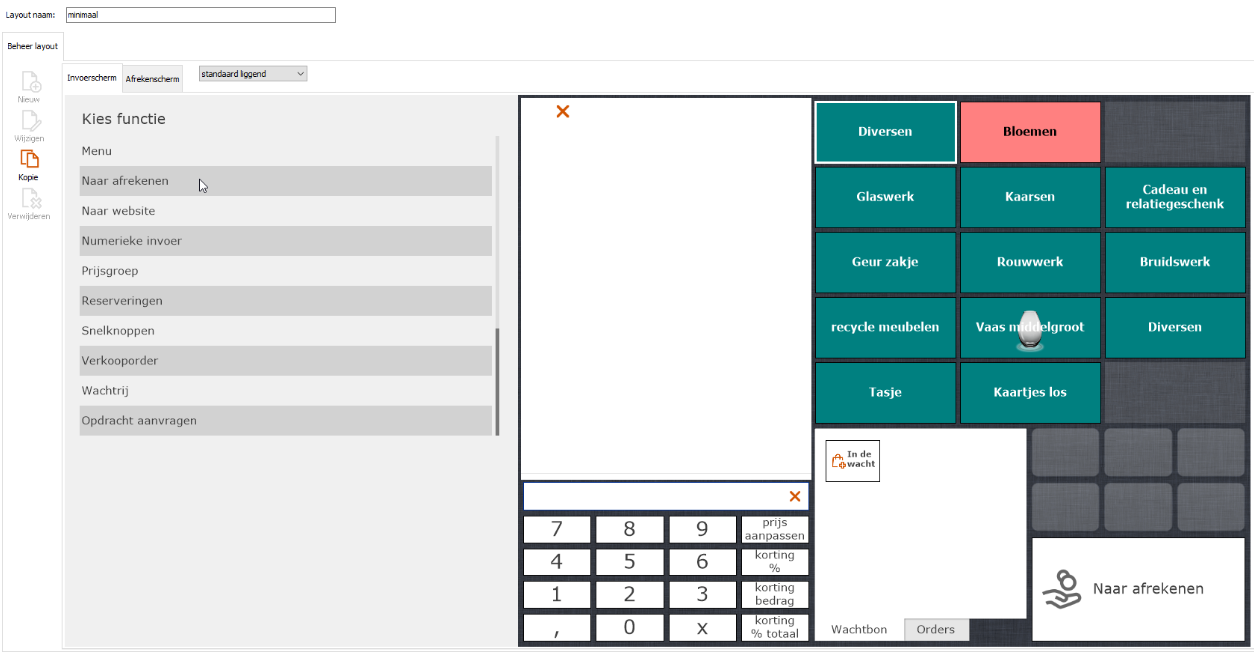Click the Verwijderen delete icon
Image resolution: width=1254 pixels, height=655 pixels.
[30, 199]
